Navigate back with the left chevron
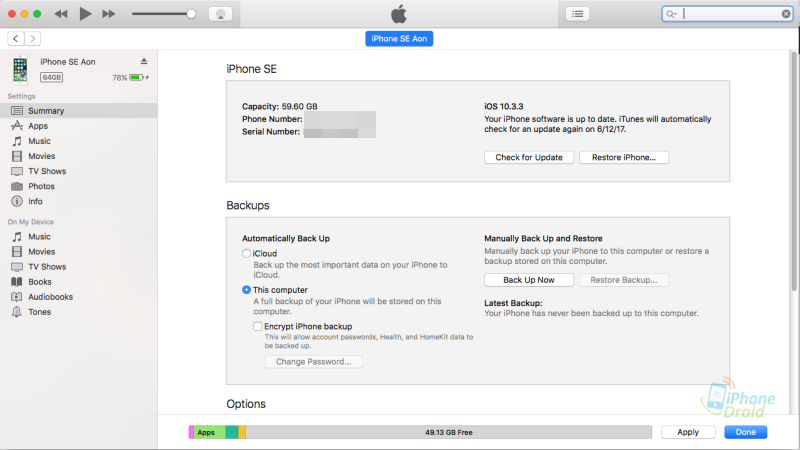The width and height of the screenshot is (800, 450). tap(16, 38)
